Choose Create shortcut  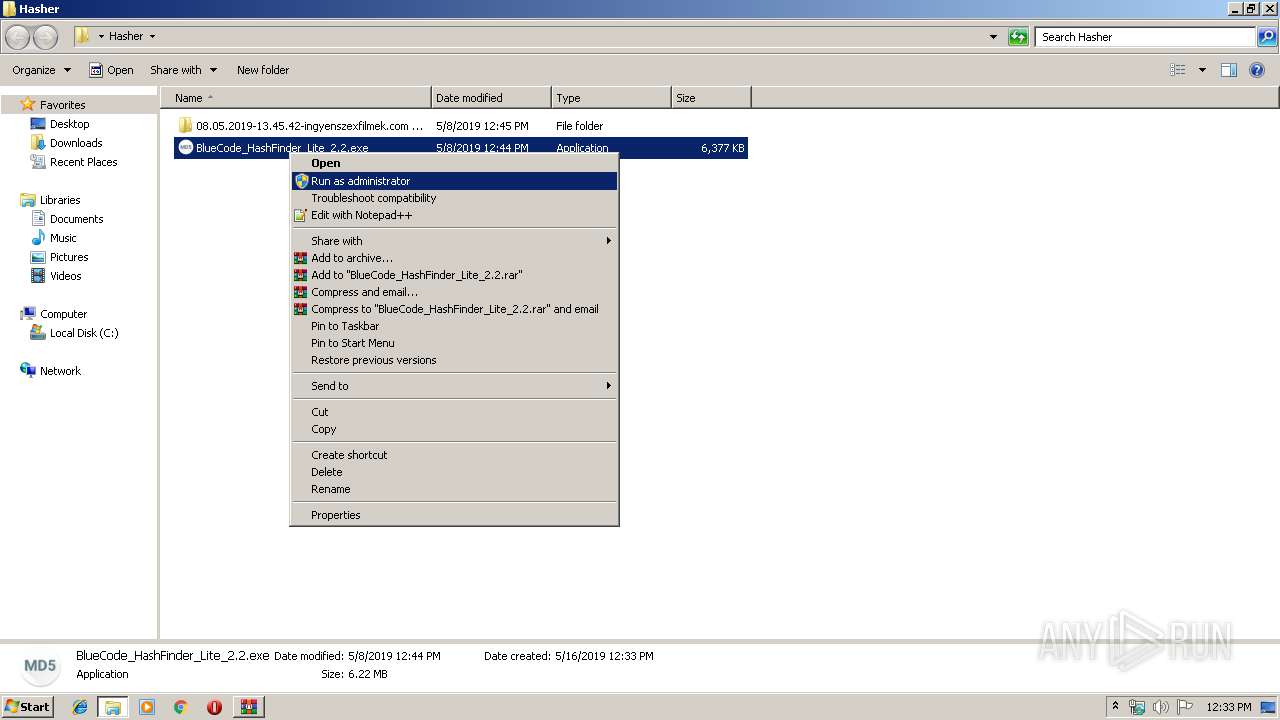454,455
